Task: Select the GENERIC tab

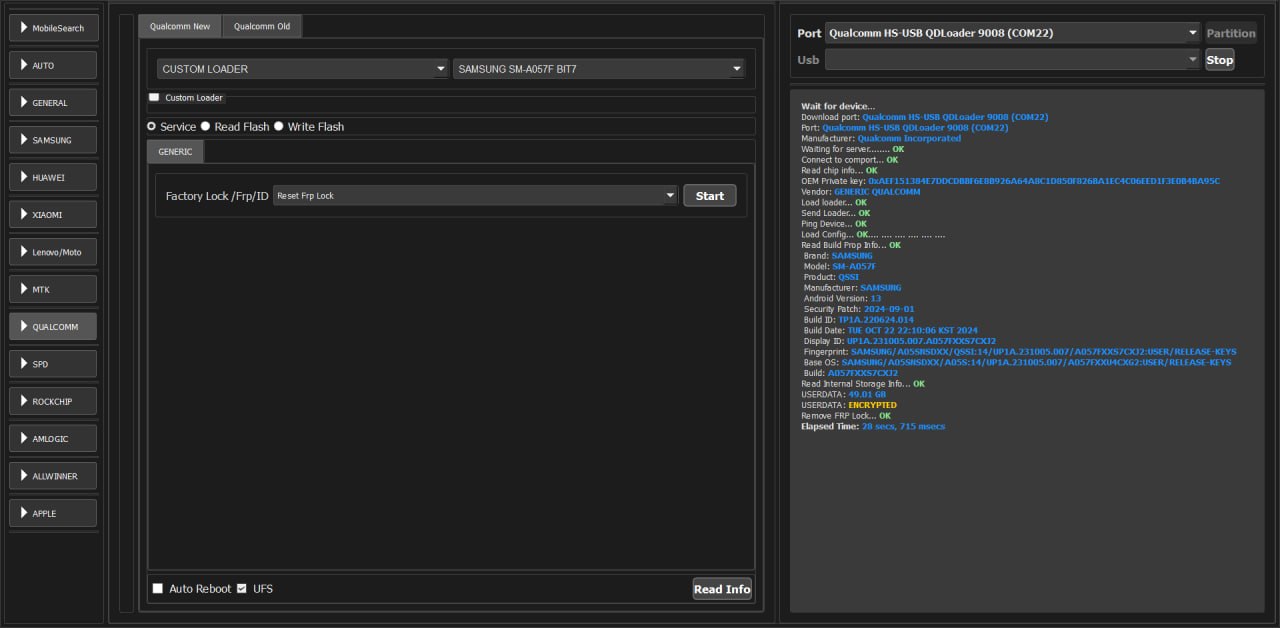Action: pos(175,151)
